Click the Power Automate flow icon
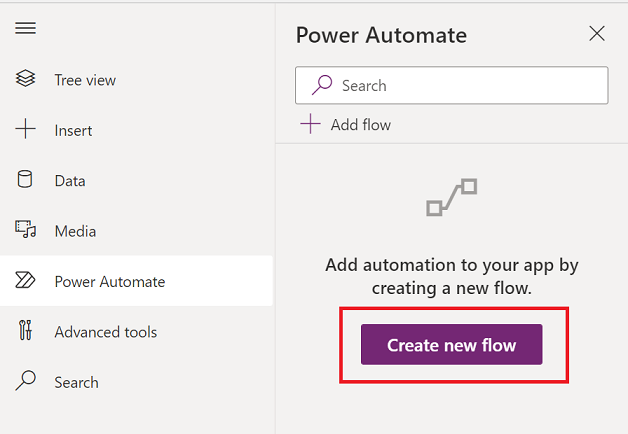This screenshot has height=434, width=628. pyautogui.click(x=25, y=280)
